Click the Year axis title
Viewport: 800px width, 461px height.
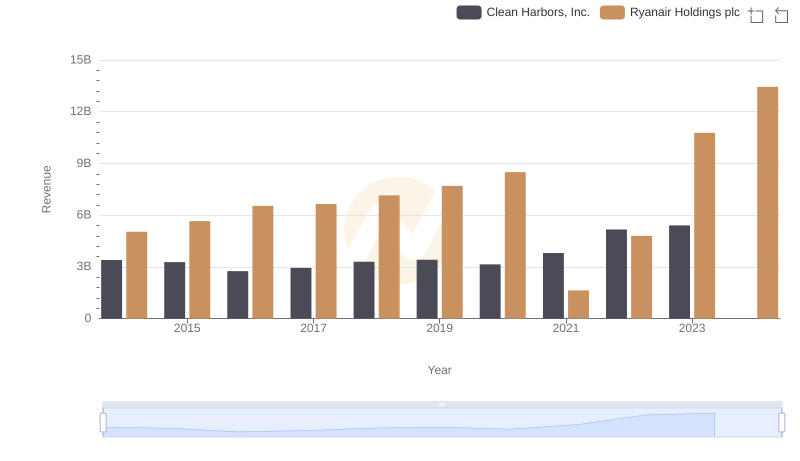pos(439,370)
